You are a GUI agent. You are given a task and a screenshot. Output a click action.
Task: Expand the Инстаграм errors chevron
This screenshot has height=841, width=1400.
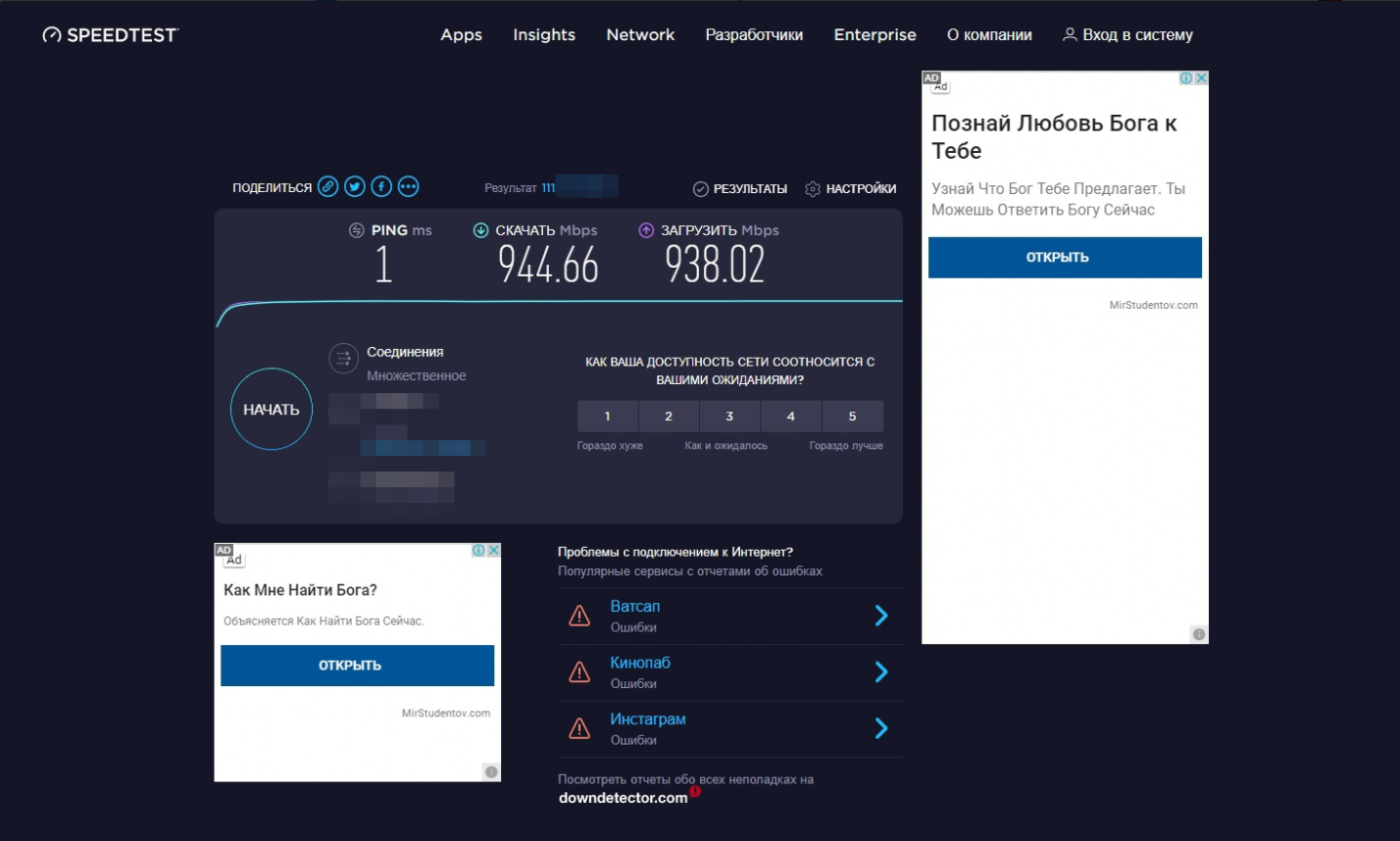click(x=881, y=728)
